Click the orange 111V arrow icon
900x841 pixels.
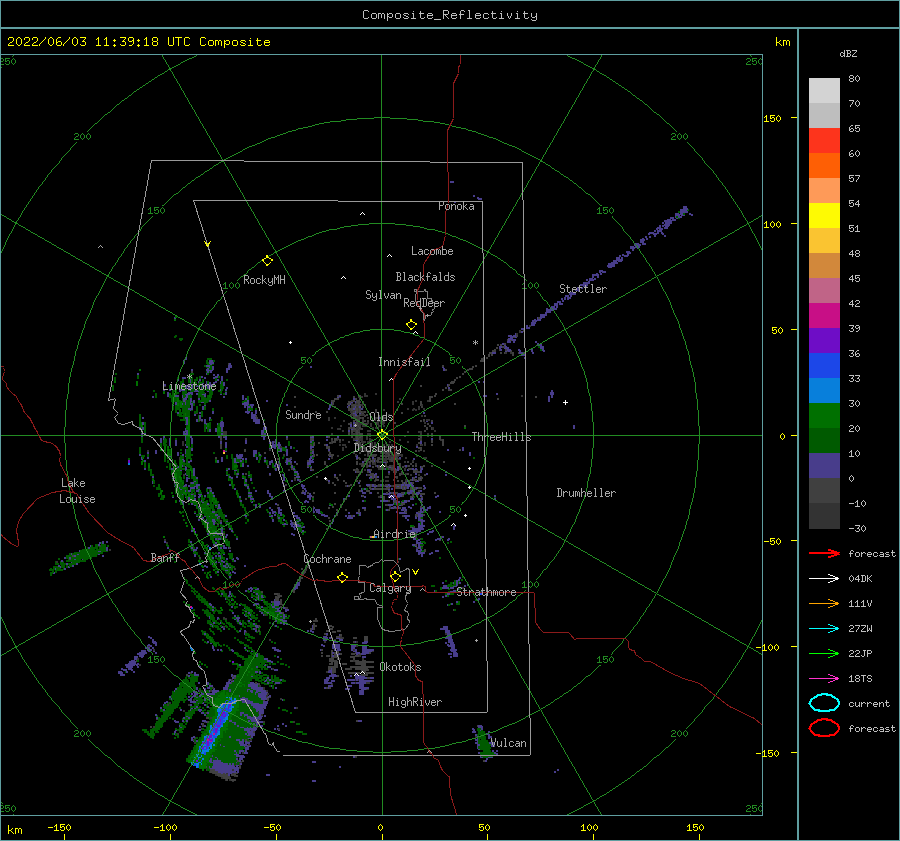point(824,603)
